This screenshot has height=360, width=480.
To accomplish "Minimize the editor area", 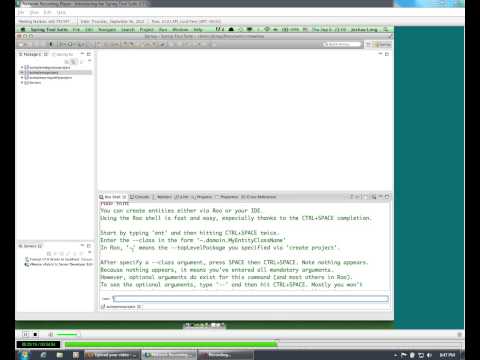I will [380, 54].
